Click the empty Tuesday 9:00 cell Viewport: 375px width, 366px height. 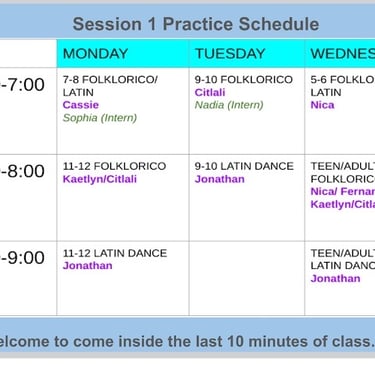coord(247,278)
